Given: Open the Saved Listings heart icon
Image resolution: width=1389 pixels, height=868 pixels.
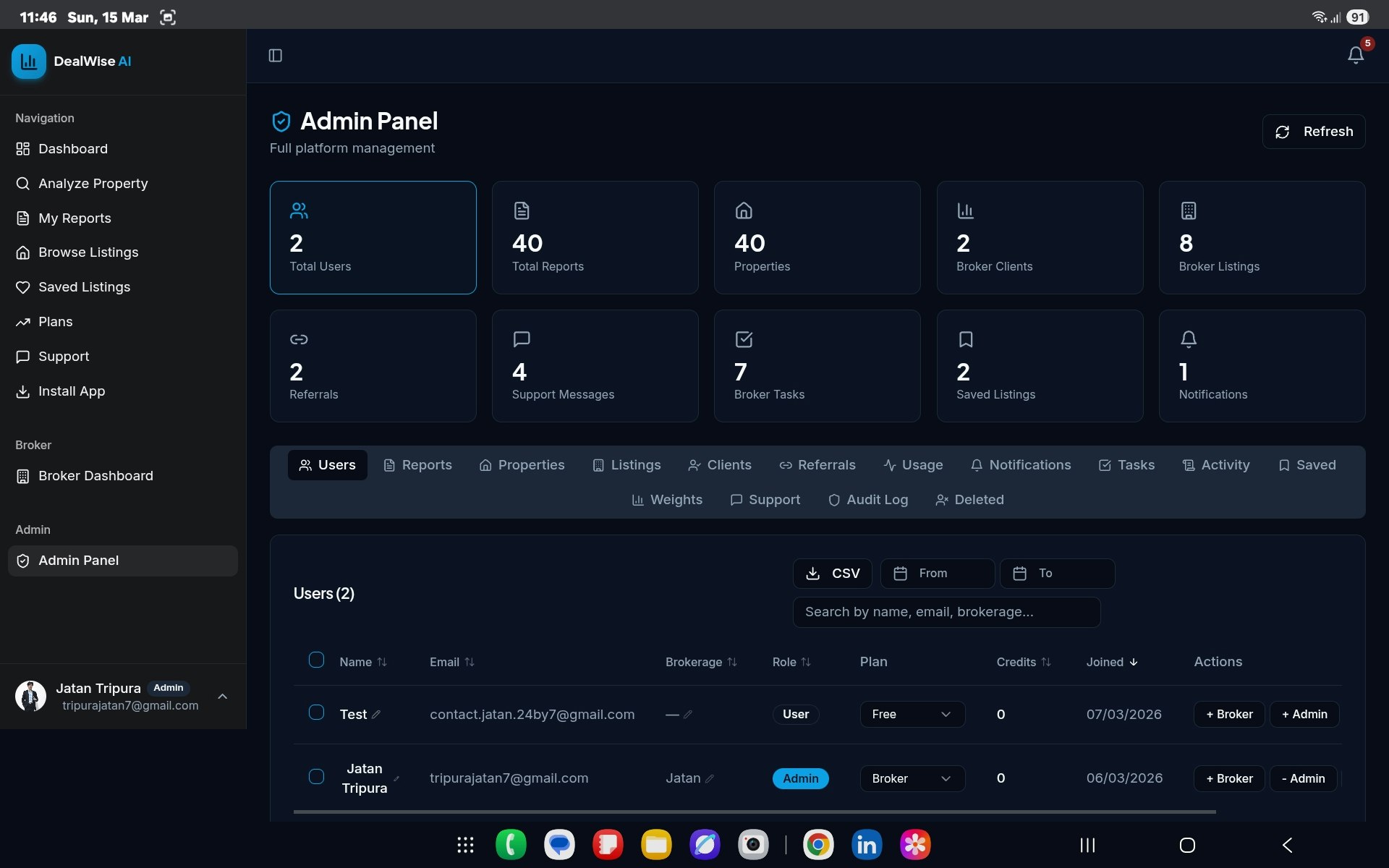Looking at the screenshot, I should tap(22, 287).
